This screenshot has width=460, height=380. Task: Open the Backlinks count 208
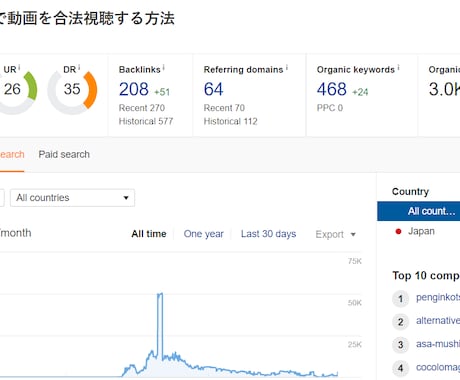tap(134, 89)
